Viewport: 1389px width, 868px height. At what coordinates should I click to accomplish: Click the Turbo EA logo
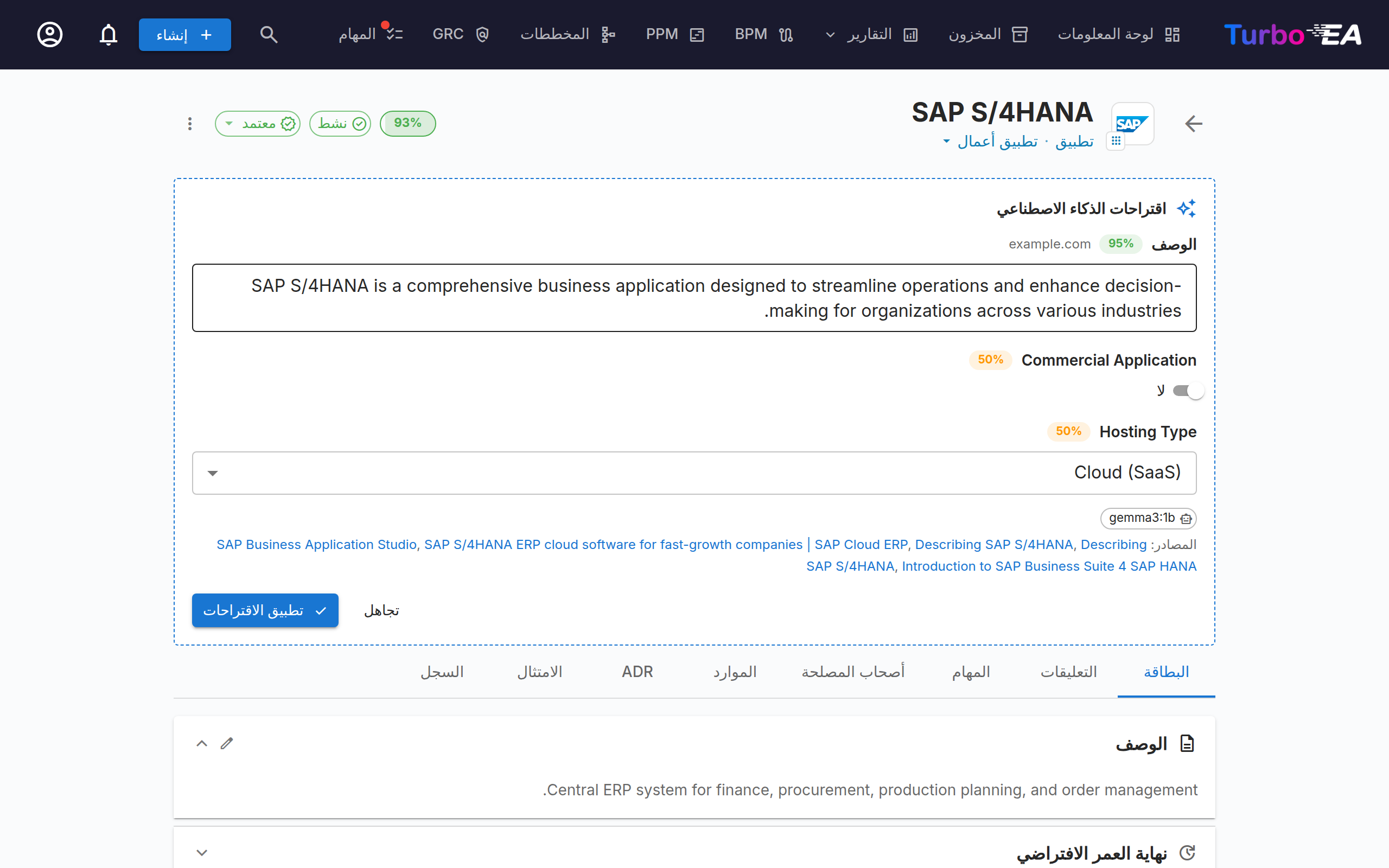(x=1292, y=34)
